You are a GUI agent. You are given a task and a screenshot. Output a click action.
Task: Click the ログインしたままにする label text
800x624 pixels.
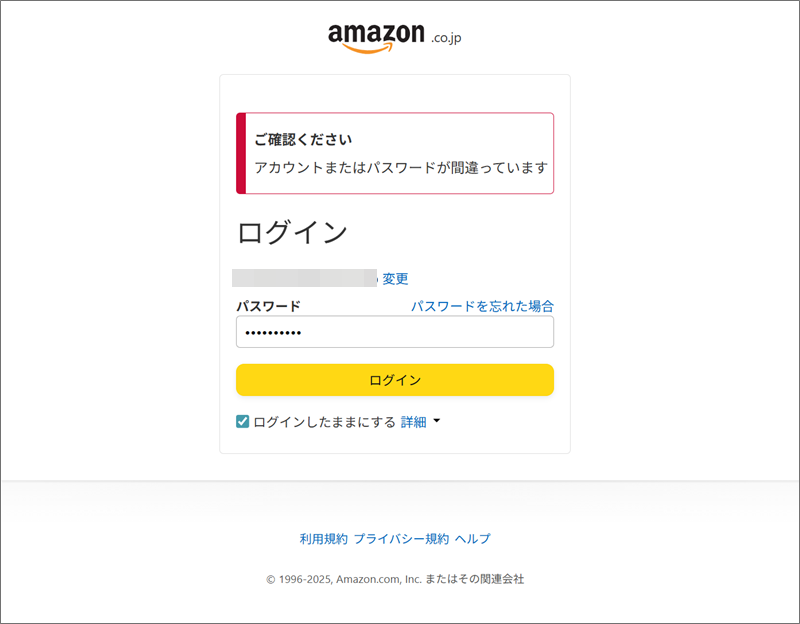click(324, 422)
